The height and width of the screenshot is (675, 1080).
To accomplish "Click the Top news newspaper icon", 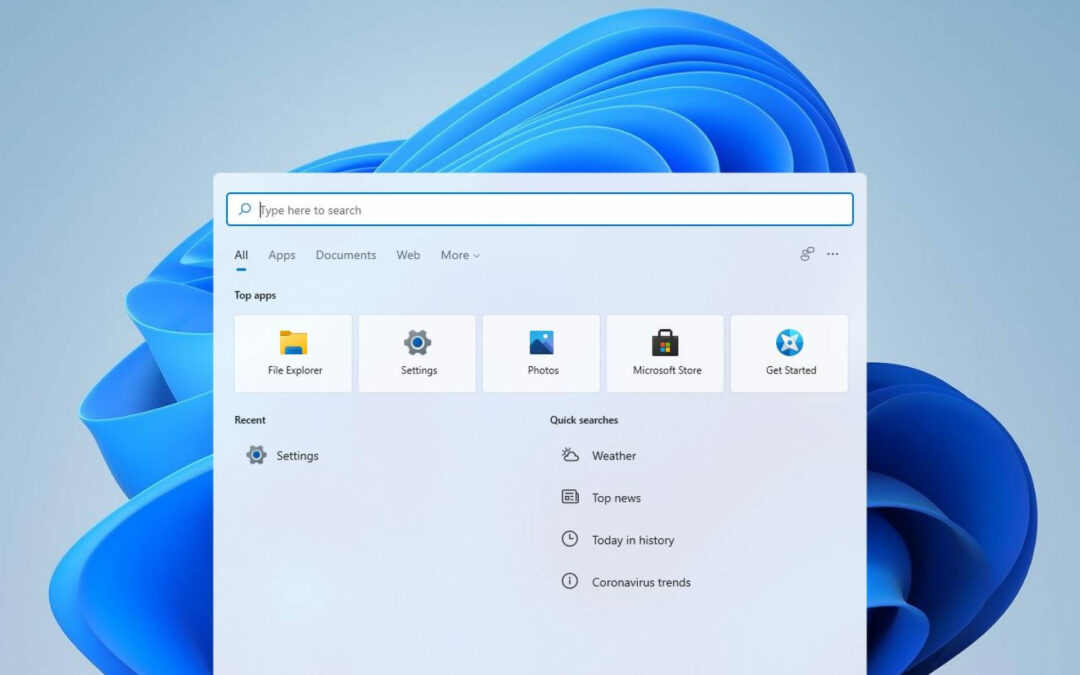I will coord(570,497).
